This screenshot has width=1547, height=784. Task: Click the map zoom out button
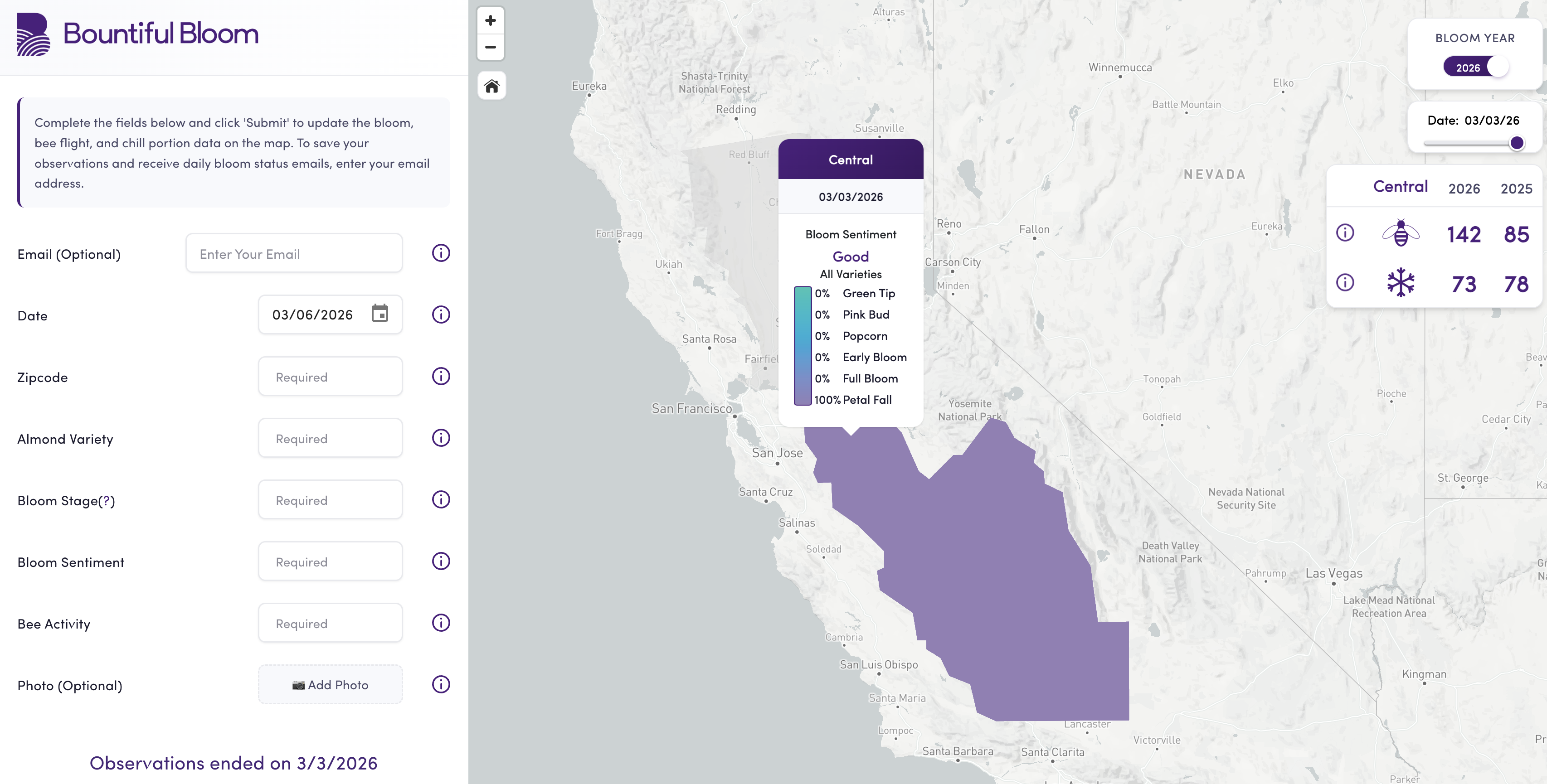tap(491, 47)
